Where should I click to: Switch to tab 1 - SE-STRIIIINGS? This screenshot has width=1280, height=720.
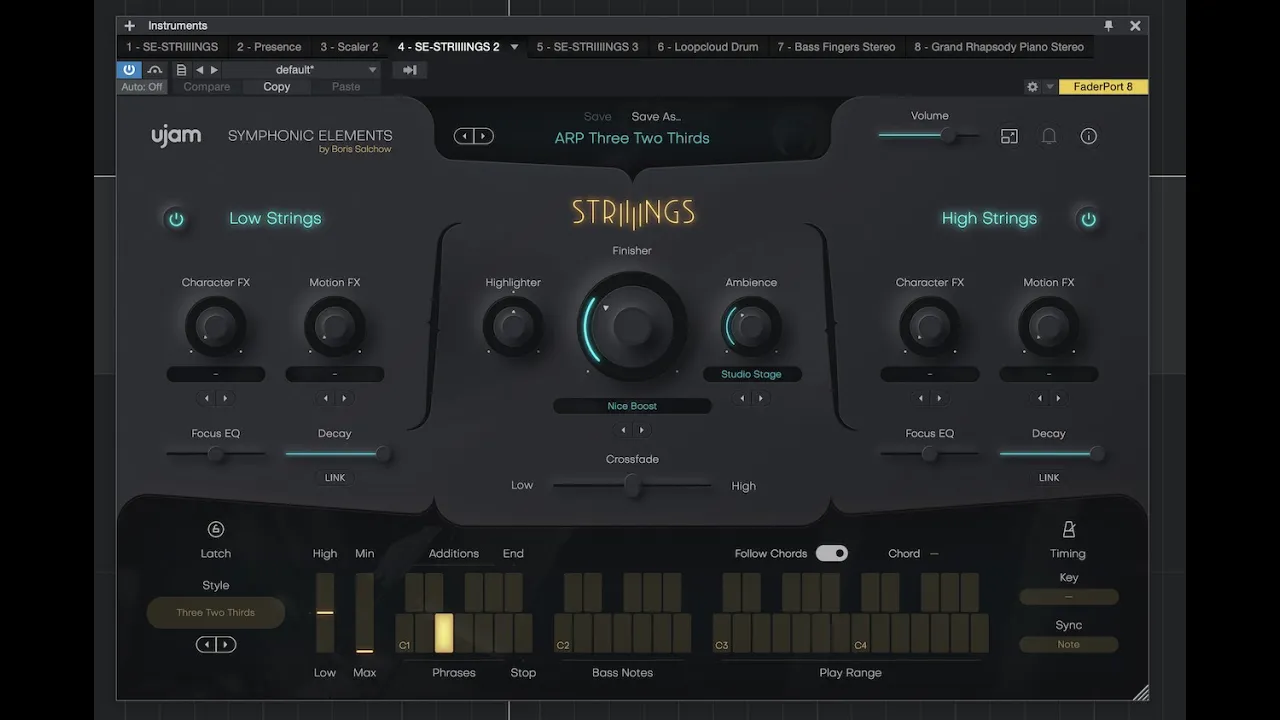point(172,47)
